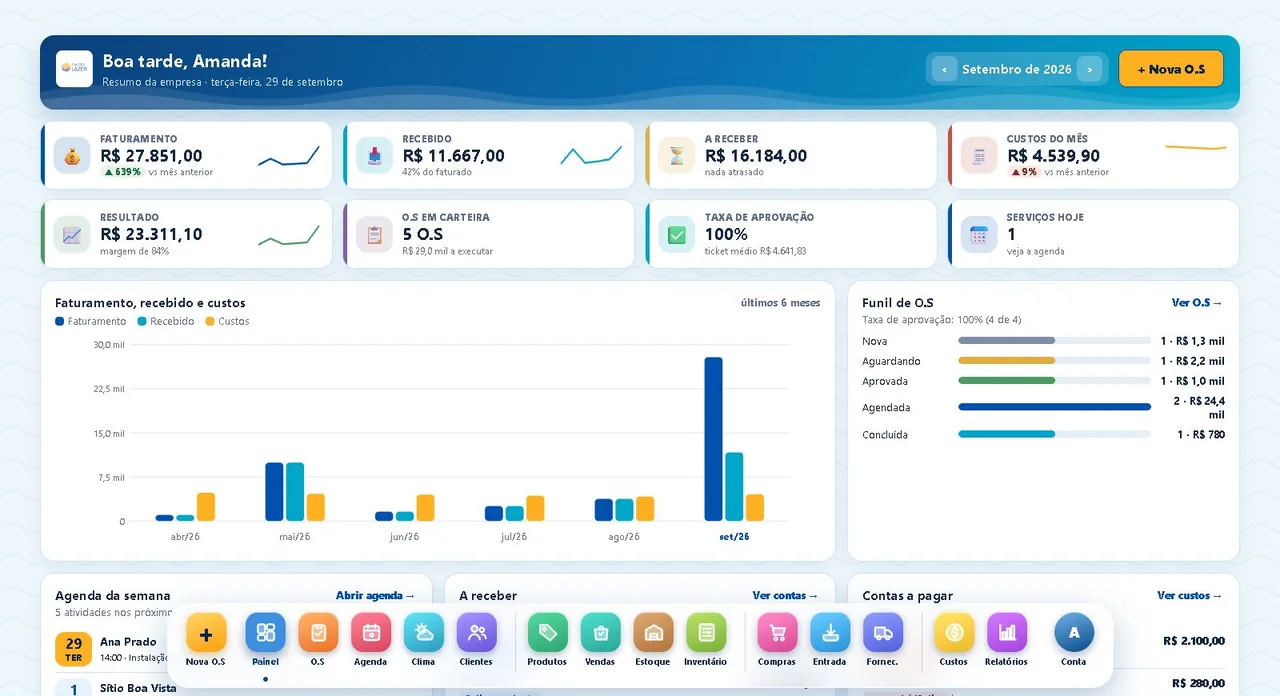Go to previous month arrow
The height and width of the screenshot is (696, 1280).
(x=944, y=69)
